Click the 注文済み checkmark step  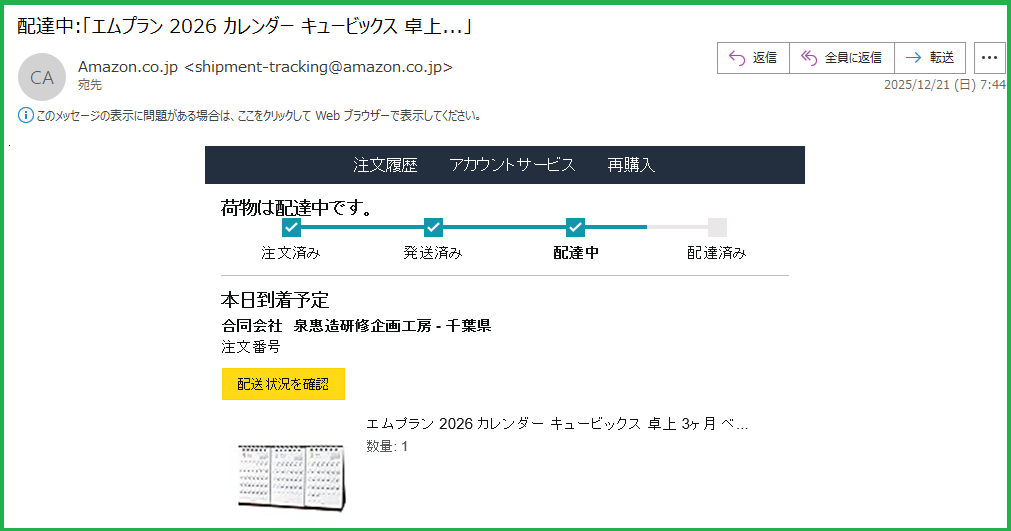[x=291, y=227]
